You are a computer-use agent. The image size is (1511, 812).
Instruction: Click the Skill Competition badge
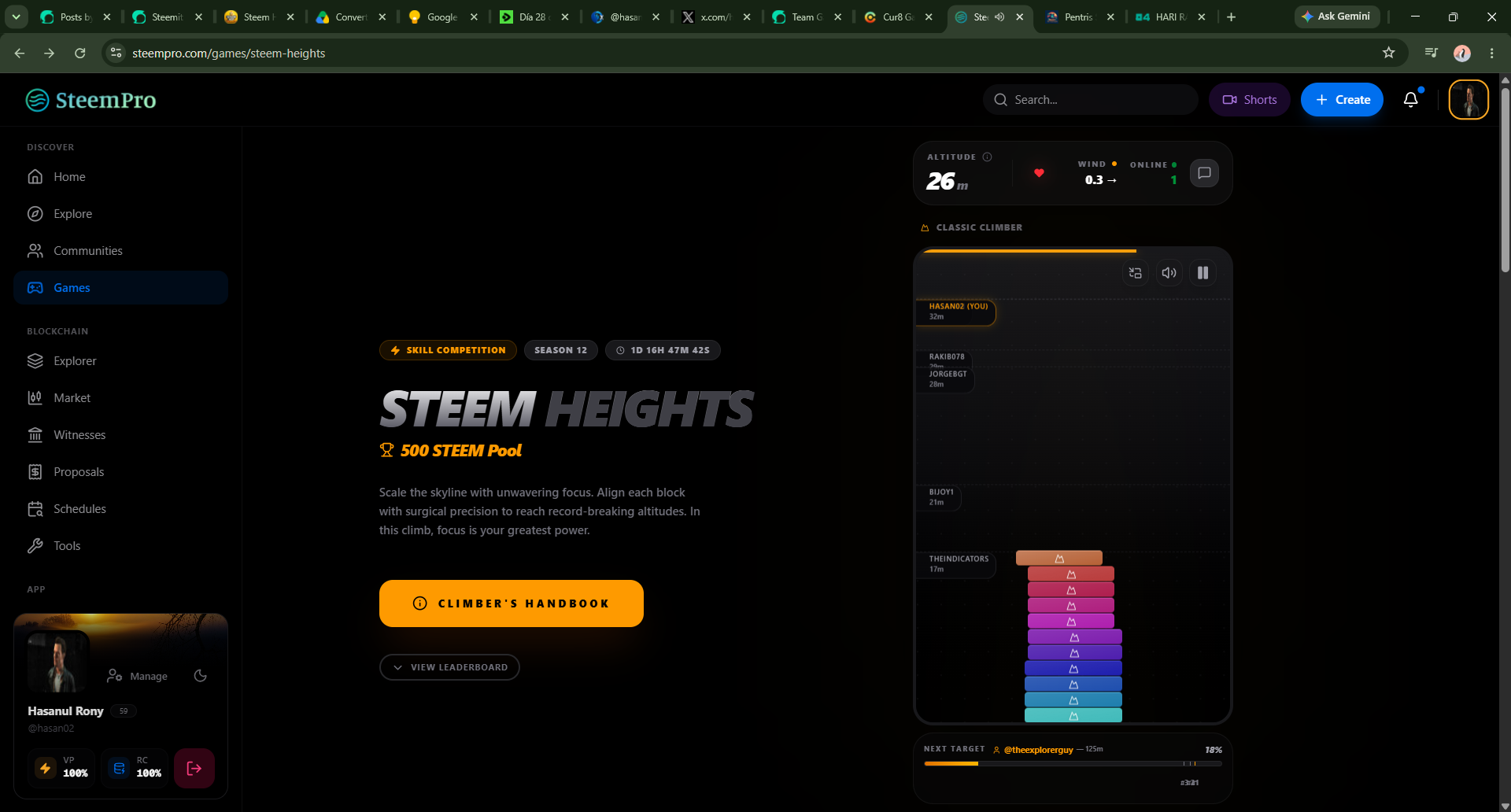coord(448,350)
